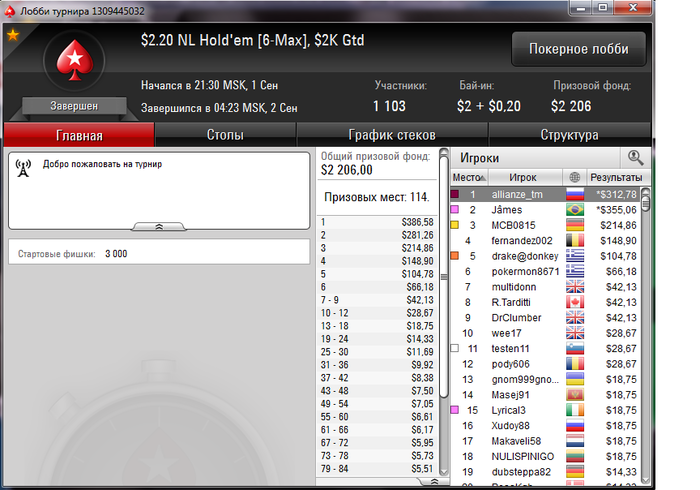Click the Canada flag next to R.Tarditti
This screenshot has height=490, width=700.
[x=575, y=302]
